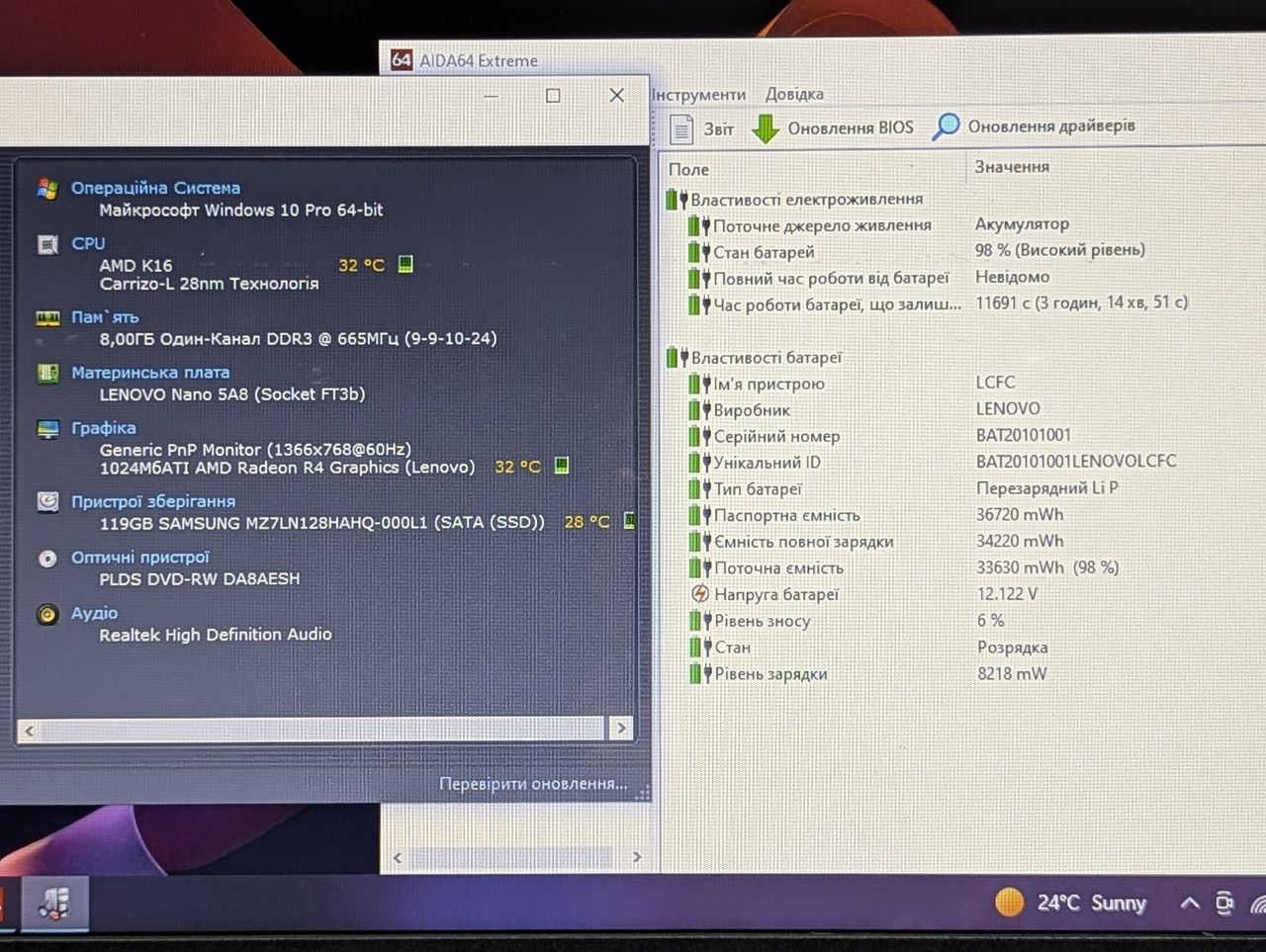
Task: Click the green CPU temperature chip icon
Action: [406, 264]
